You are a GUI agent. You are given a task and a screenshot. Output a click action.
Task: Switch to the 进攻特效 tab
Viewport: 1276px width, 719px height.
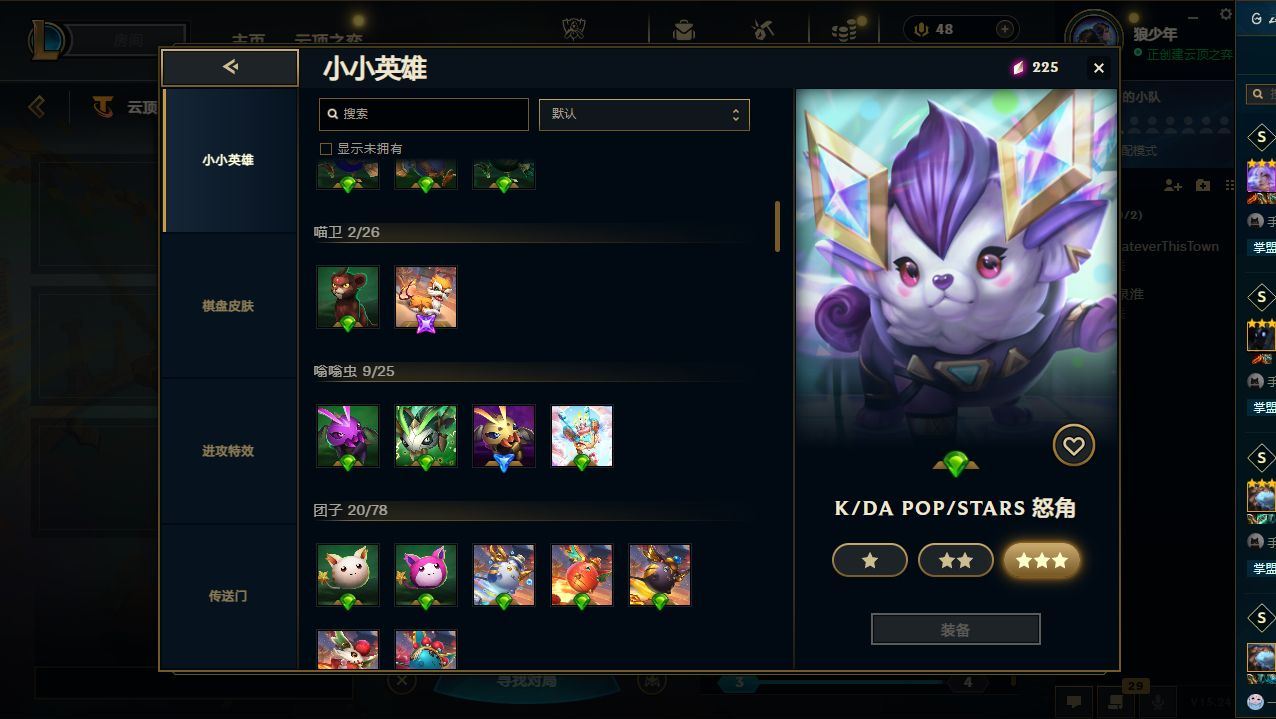[x=230, y=451]
